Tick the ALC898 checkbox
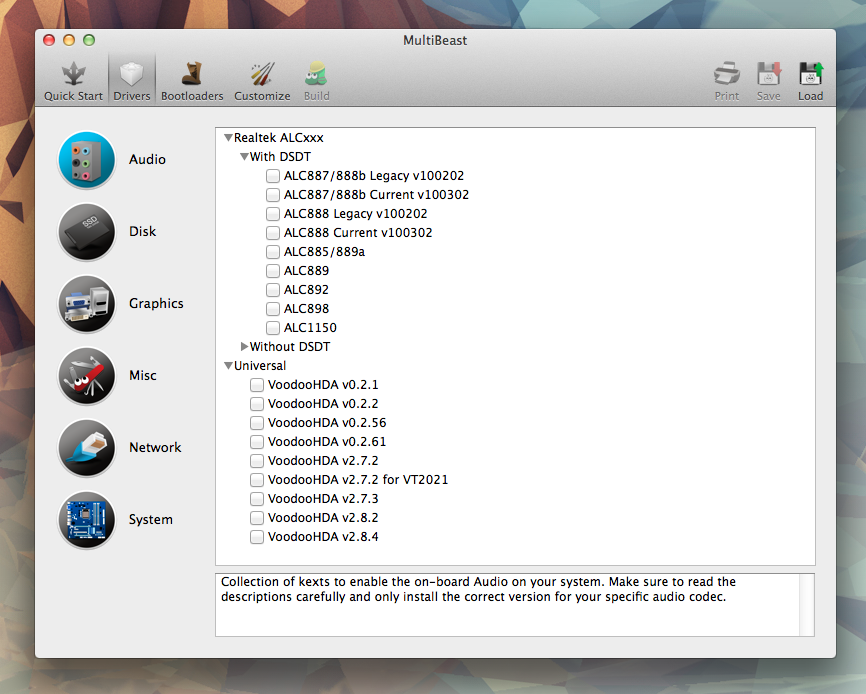866x694 pixels. pyautogui.click(x=273, y=309)
